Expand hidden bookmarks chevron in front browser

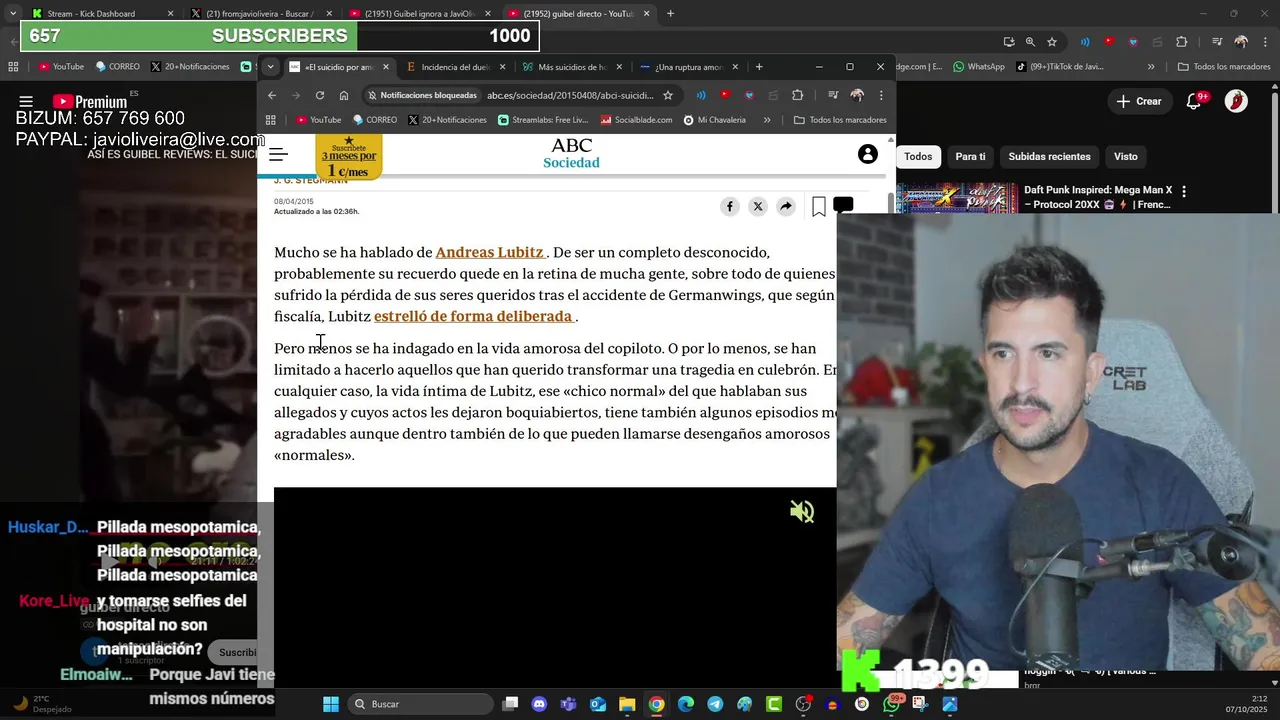tap(767, 120)
